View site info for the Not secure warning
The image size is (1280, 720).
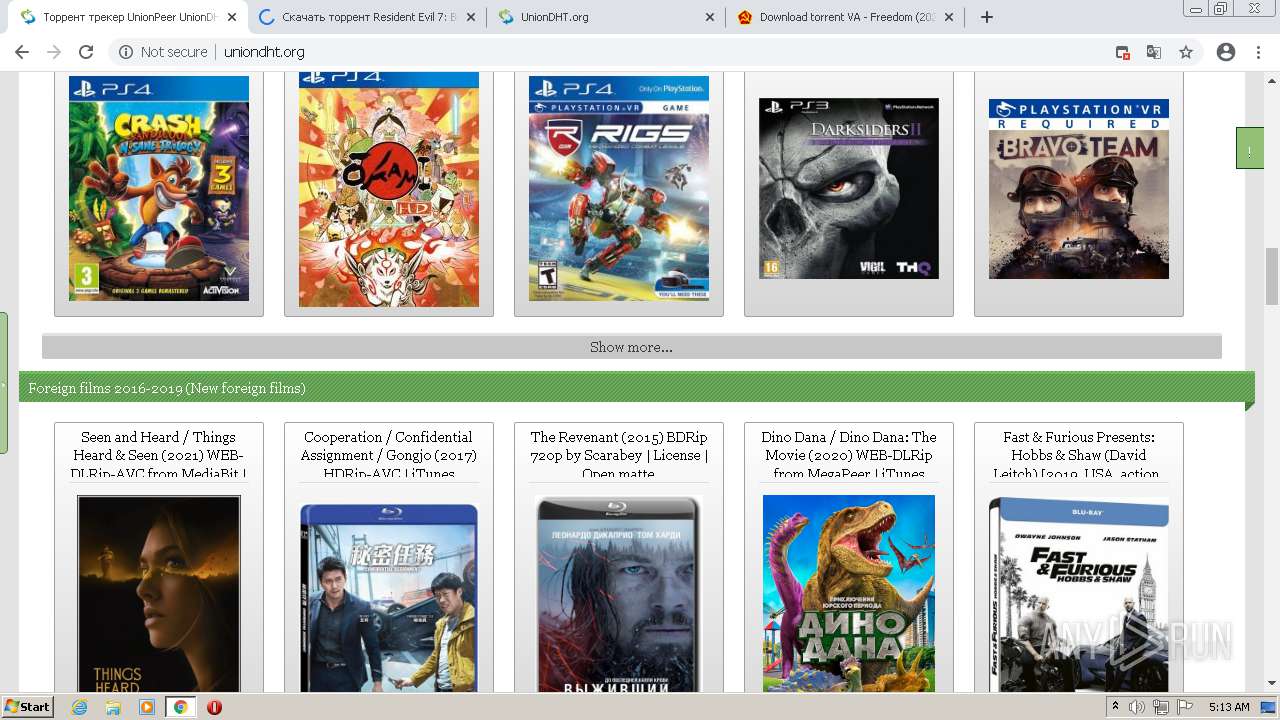(x=163, y=52)
